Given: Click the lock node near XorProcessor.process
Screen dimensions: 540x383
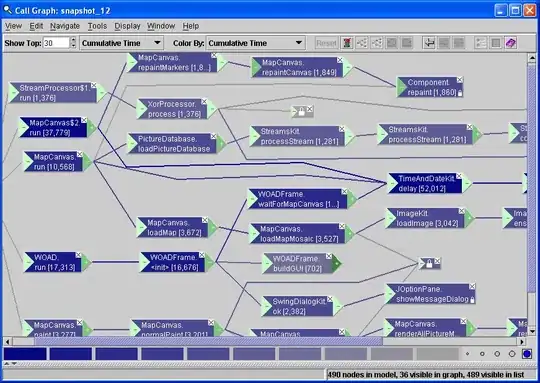Looking at the screenshot, I should 302,112.
